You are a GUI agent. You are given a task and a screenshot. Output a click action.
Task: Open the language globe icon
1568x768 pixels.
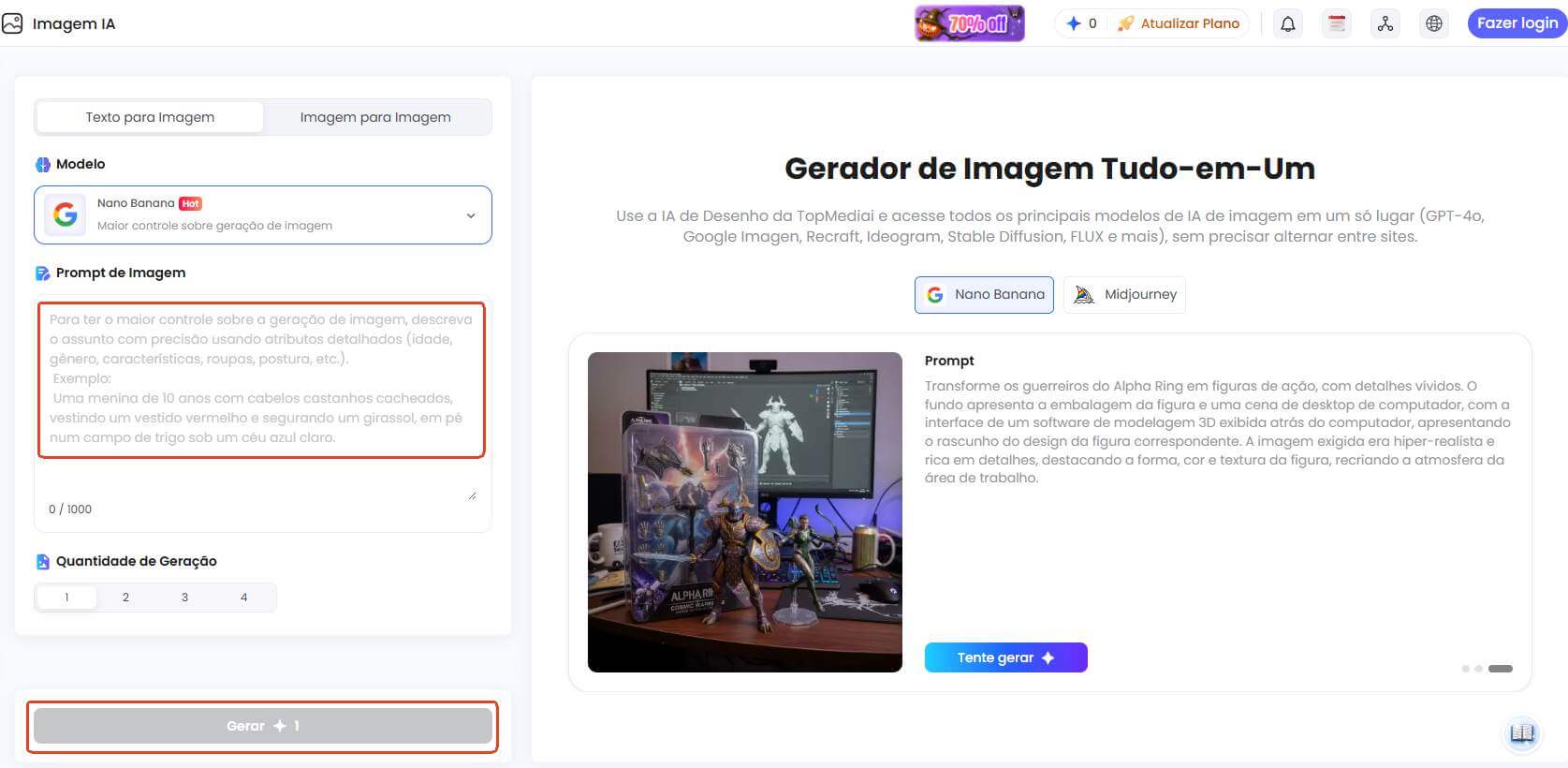(x=1434, y=23)
